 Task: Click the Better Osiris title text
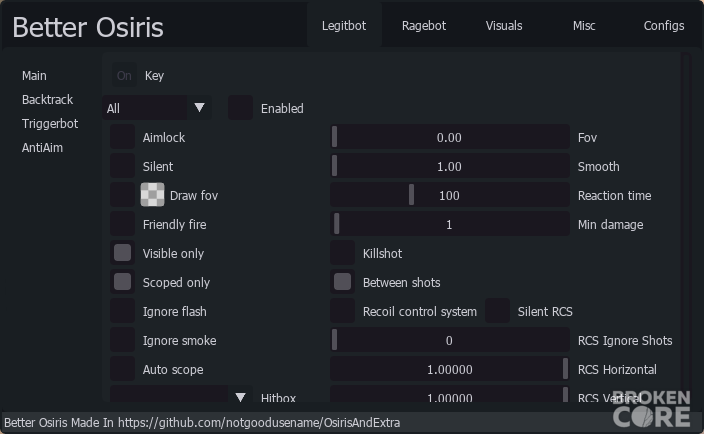tap(88, 27)
